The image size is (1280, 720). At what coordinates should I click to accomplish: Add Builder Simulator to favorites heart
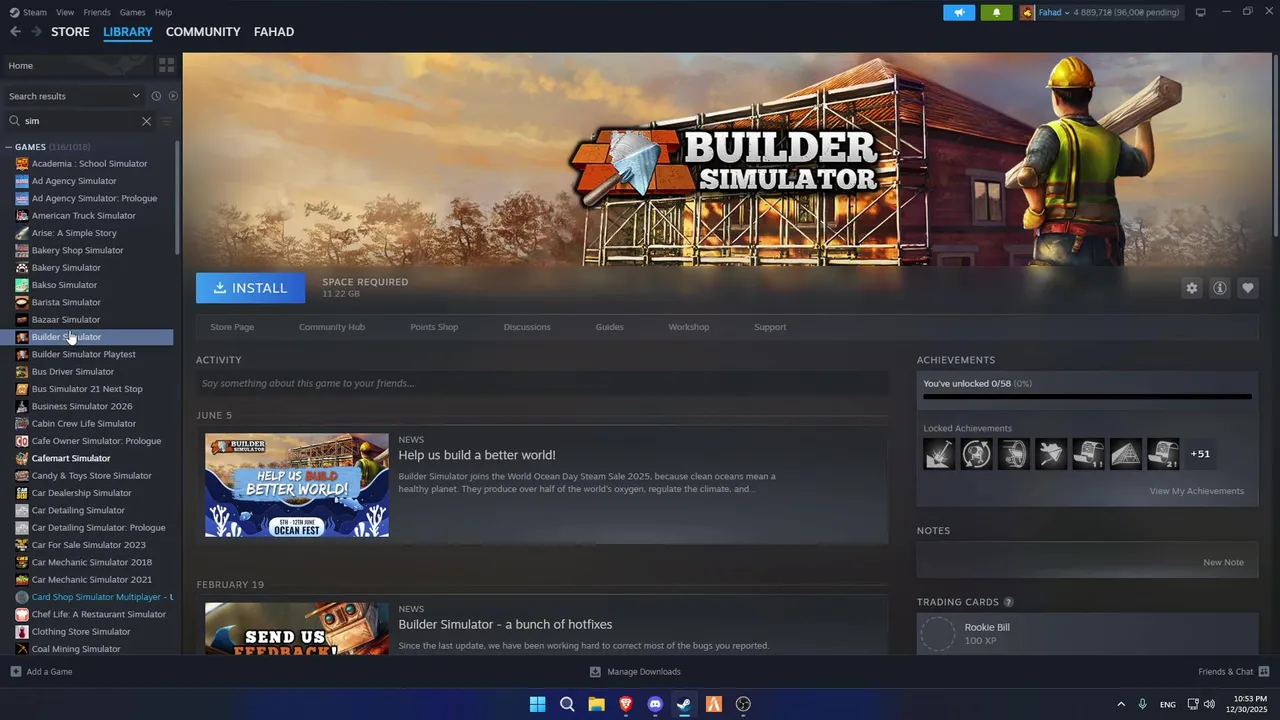click(1248, 288)
